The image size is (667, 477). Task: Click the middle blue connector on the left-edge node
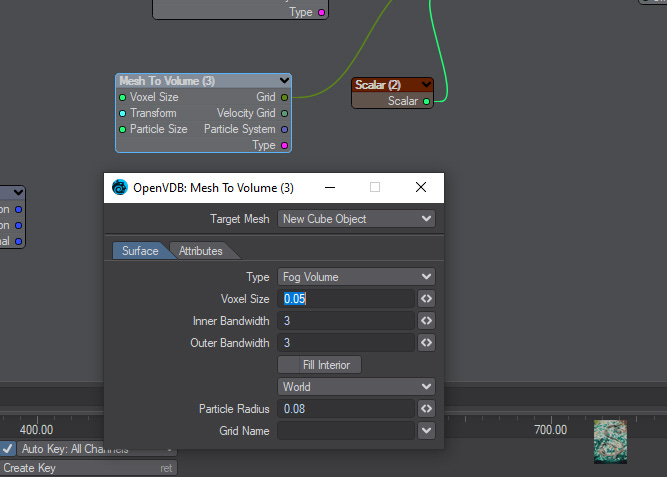pos(18,225)
